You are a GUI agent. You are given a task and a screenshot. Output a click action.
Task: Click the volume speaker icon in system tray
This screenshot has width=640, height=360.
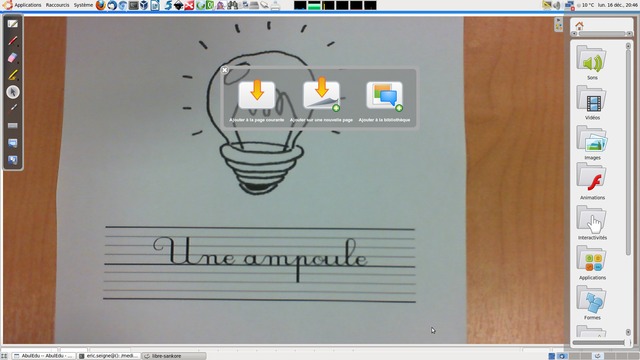(557, 5)
